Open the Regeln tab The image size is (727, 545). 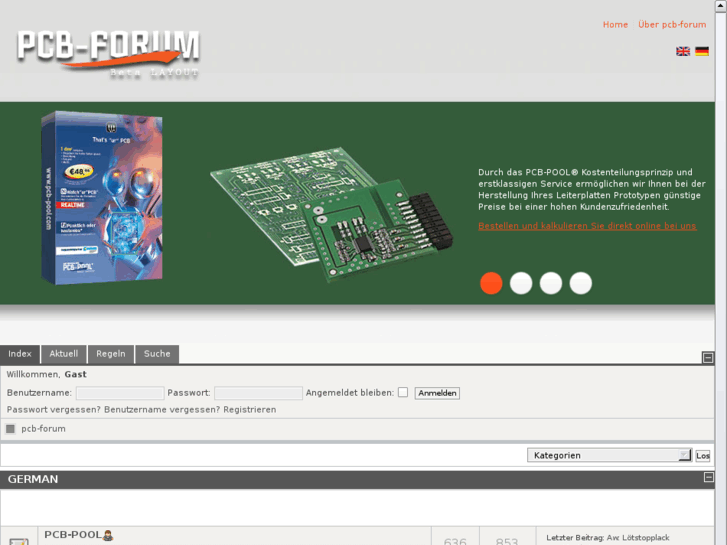pos(111,354)
